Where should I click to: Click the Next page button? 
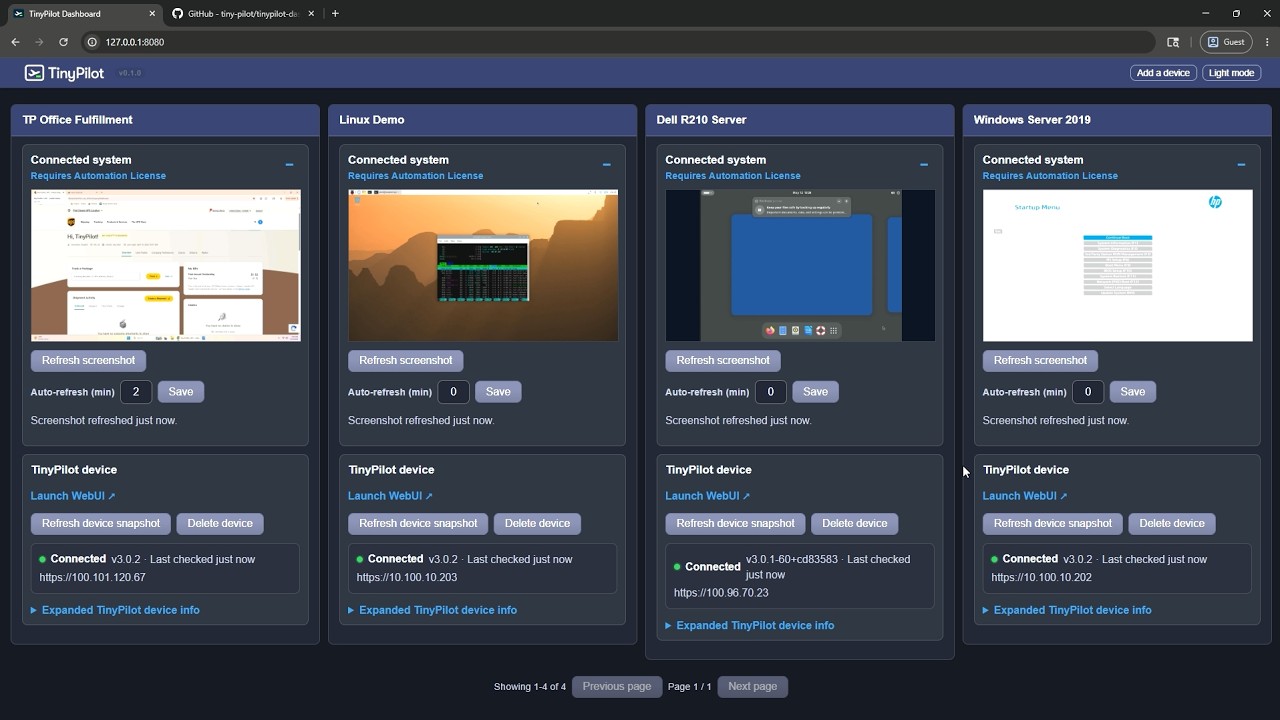coord(753,687)
